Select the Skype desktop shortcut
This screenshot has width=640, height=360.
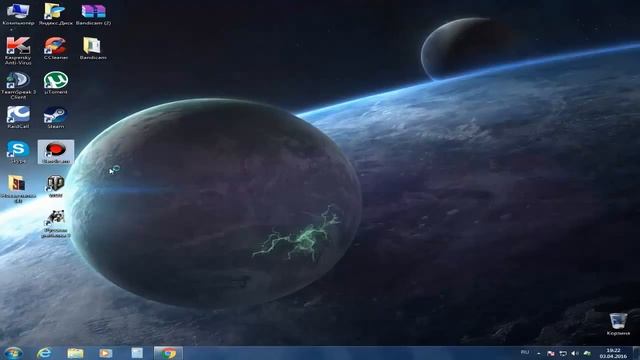(18, 152)
